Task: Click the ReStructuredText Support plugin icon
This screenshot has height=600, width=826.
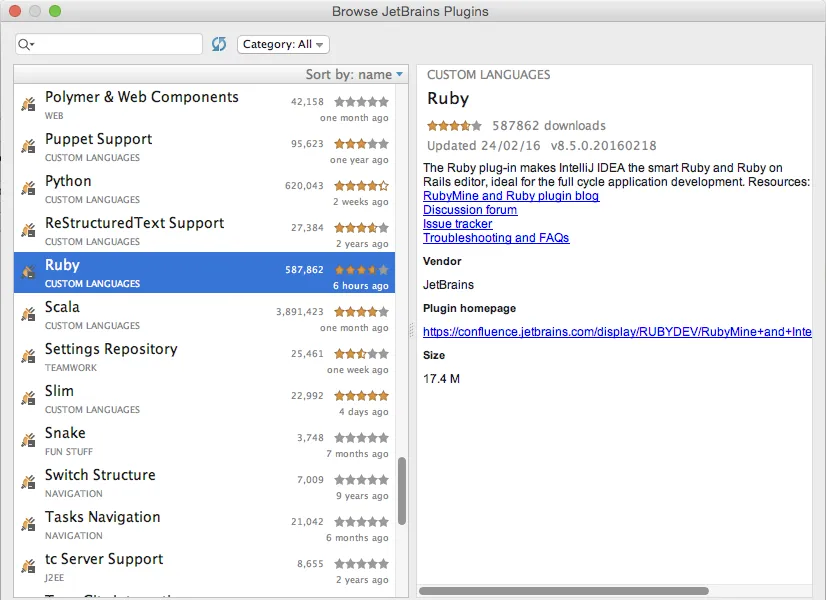Action: (28, 230)
